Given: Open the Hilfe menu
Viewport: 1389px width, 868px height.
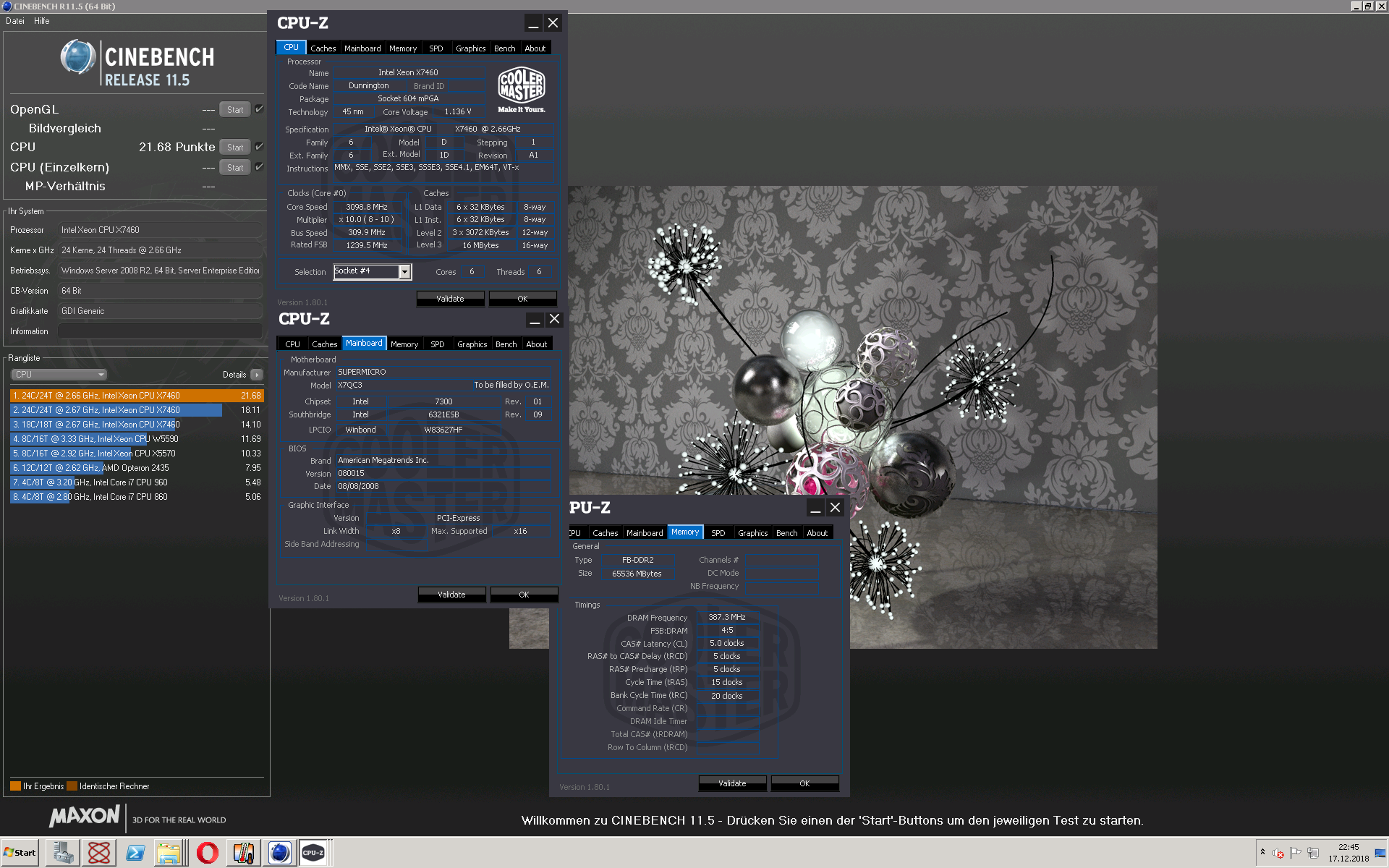Looking at the screenshot, I should [42, 21].
